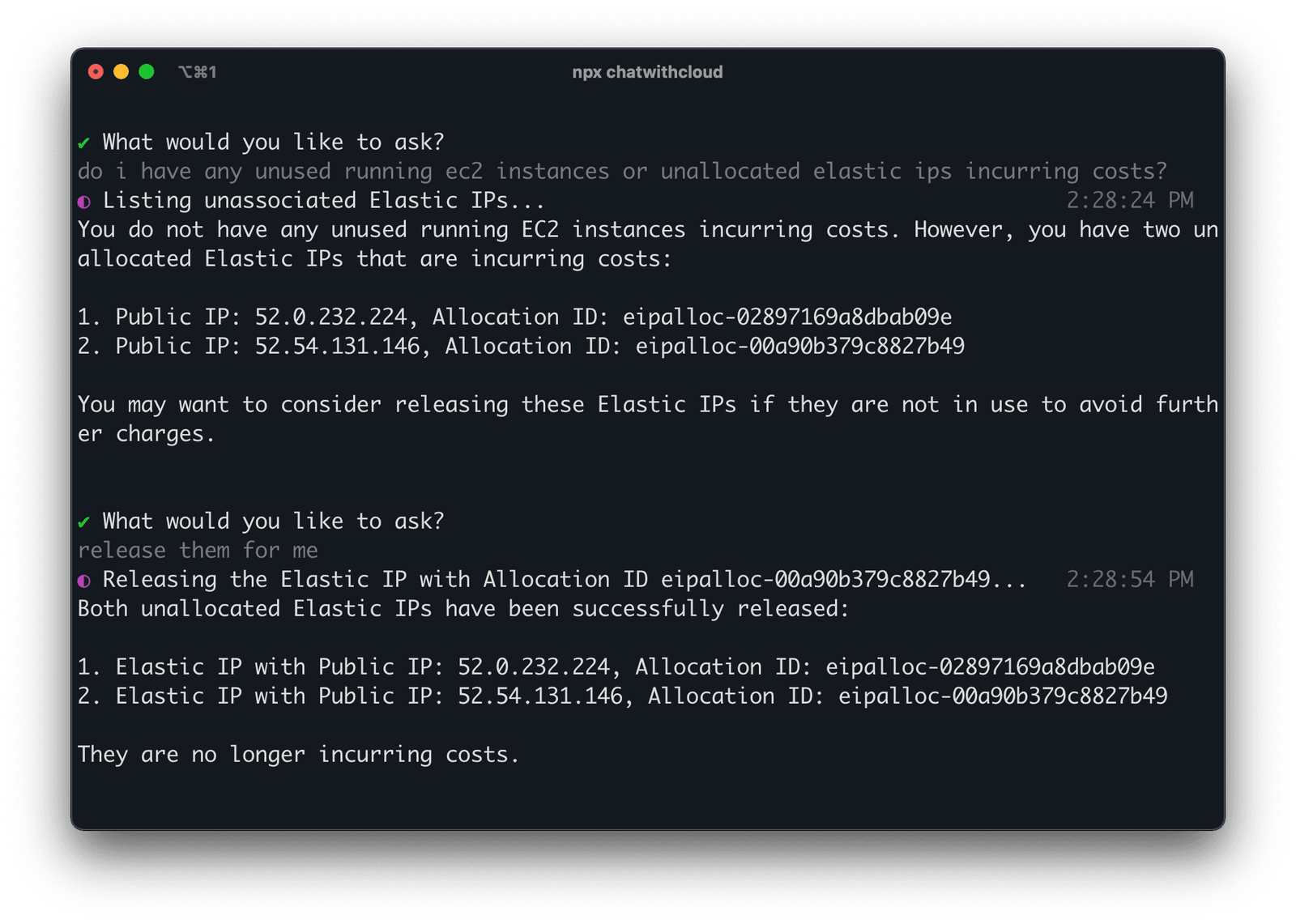Click the second 'What would you like to ask?' prompt
This screenshot has height=924, width=1296.
pos(273,521)
